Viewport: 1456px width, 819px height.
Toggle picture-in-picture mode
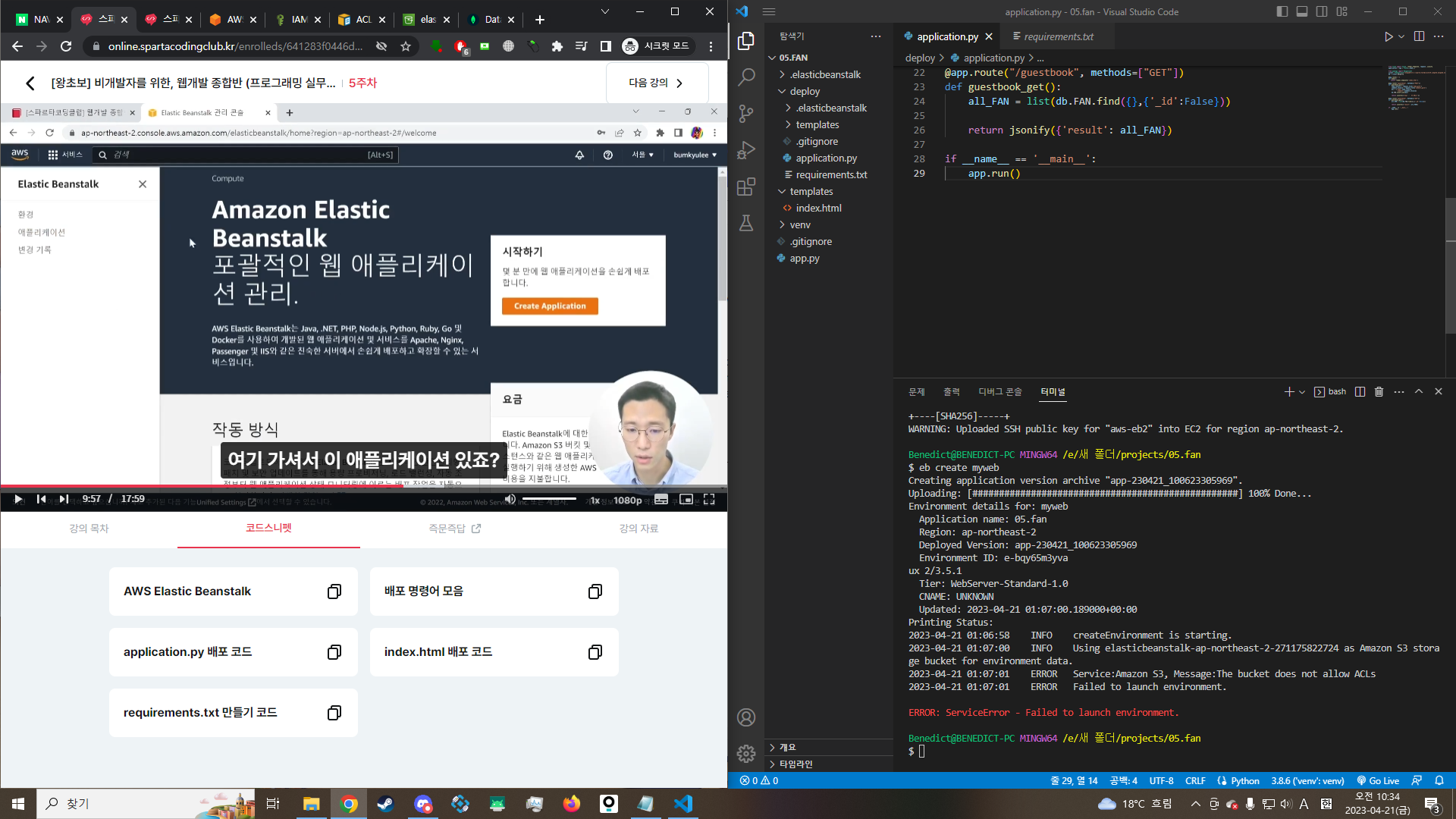pos(686,499)
